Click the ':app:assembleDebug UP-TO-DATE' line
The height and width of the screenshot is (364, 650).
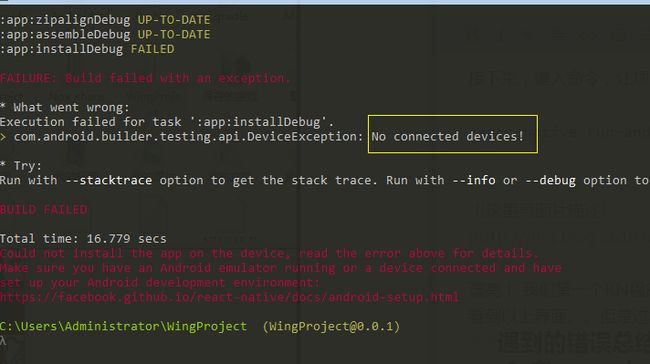point(105,34)
